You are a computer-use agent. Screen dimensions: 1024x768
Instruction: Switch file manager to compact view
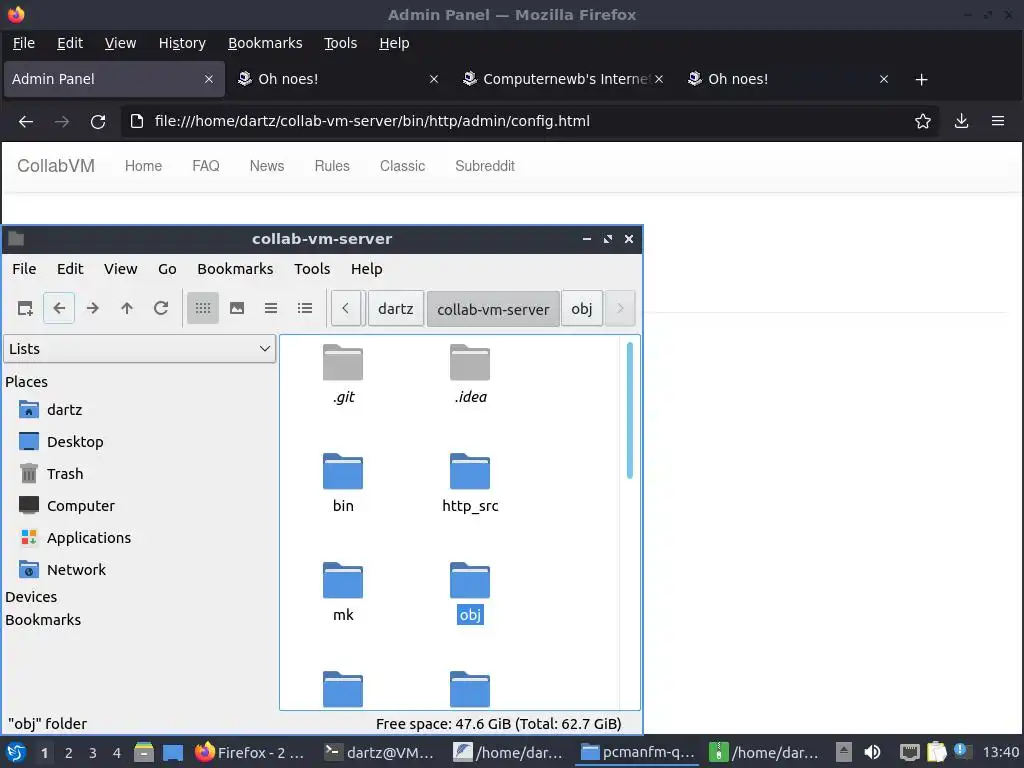click(270, 308)
